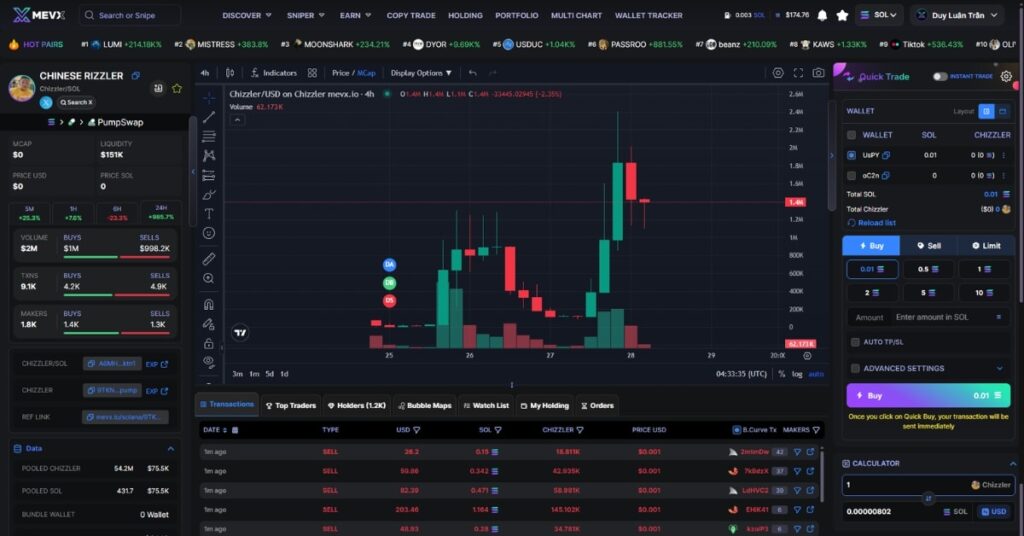
Task: Select the zoom in chart tool
Action: pyautogui.click(x=209, y=278)
